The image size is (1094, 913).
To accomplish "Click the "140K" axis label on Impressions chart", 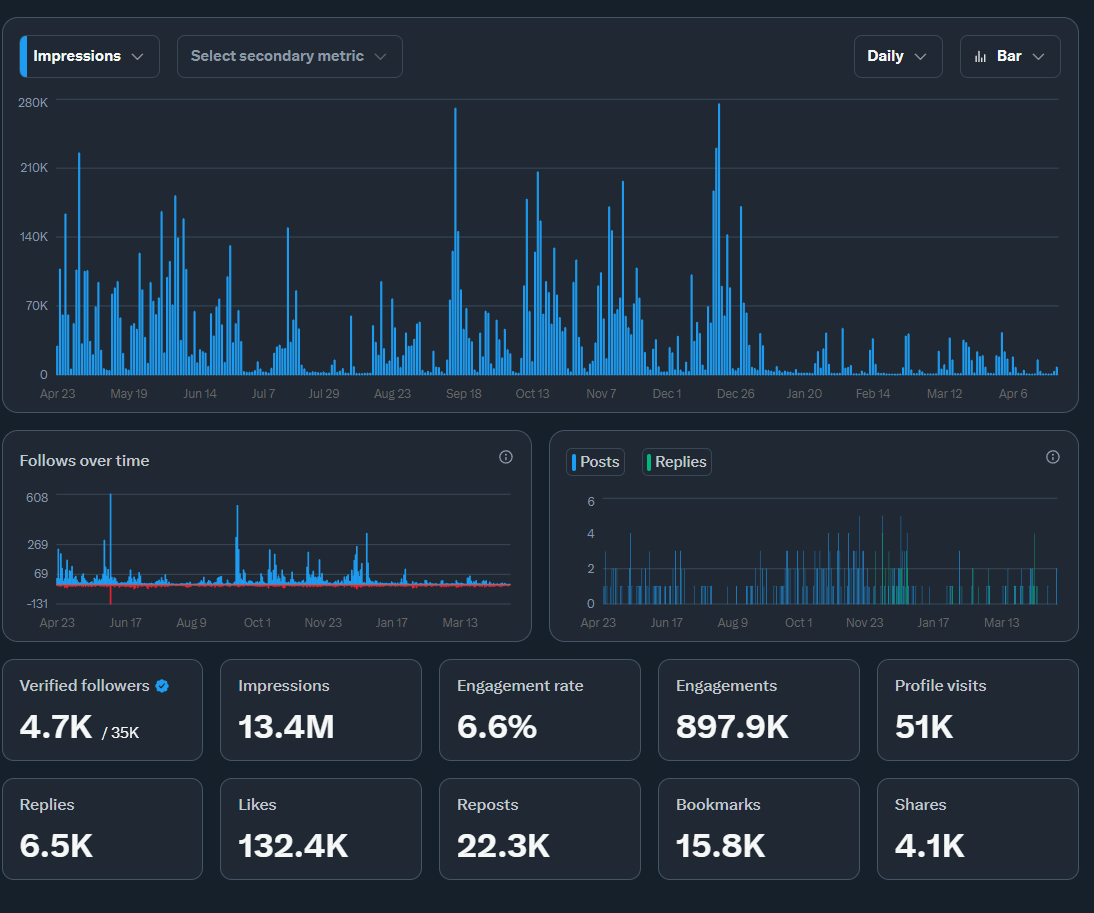I will (x=33, y=236).
